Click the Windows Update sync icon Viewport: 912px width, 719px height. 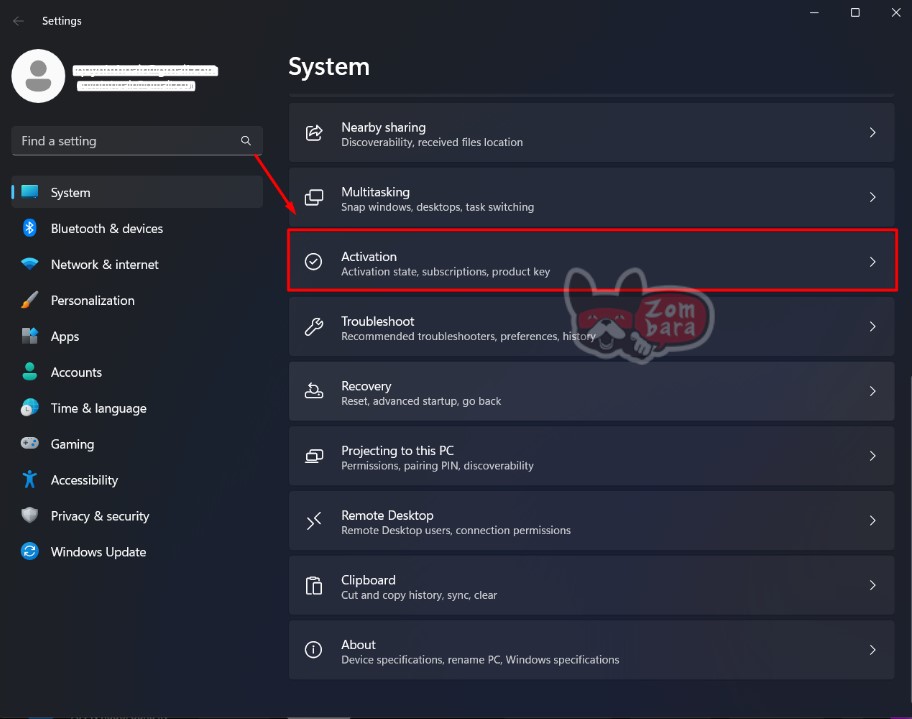pos(30,551)
